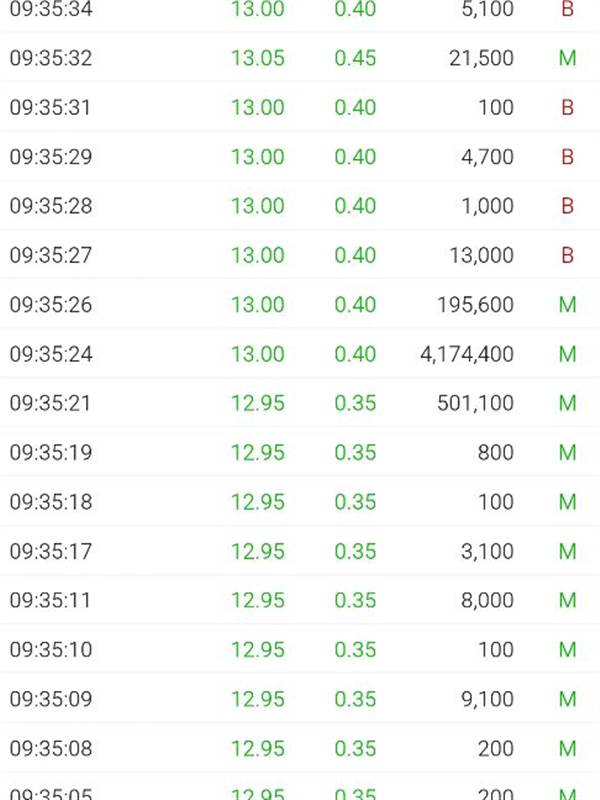Select the M marker in 09:35:32 row
Viewport: 600px width, 800px height.
[567, 58]
